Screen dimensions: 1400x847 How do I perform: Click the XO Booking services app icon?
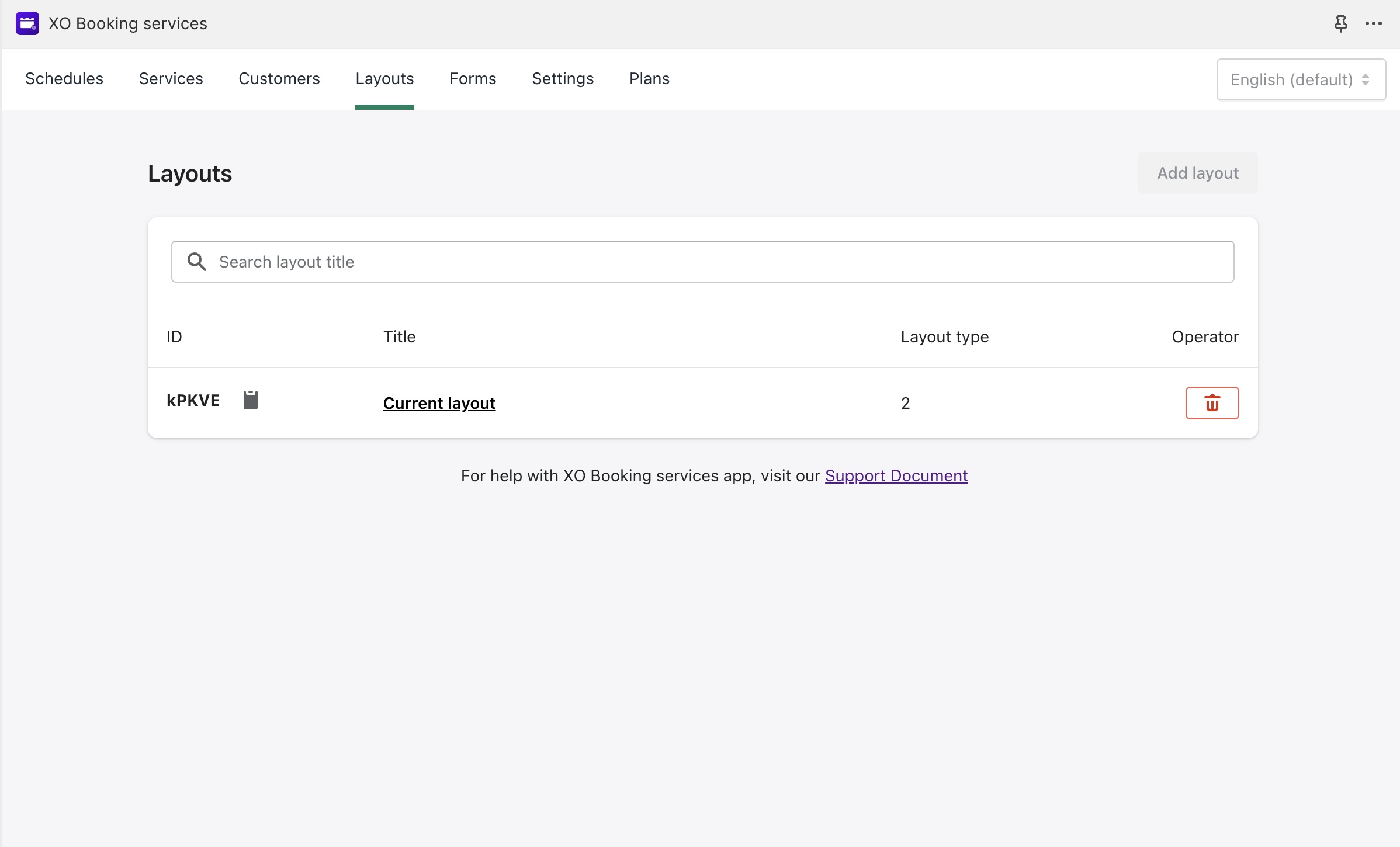[x=27, y=23]
